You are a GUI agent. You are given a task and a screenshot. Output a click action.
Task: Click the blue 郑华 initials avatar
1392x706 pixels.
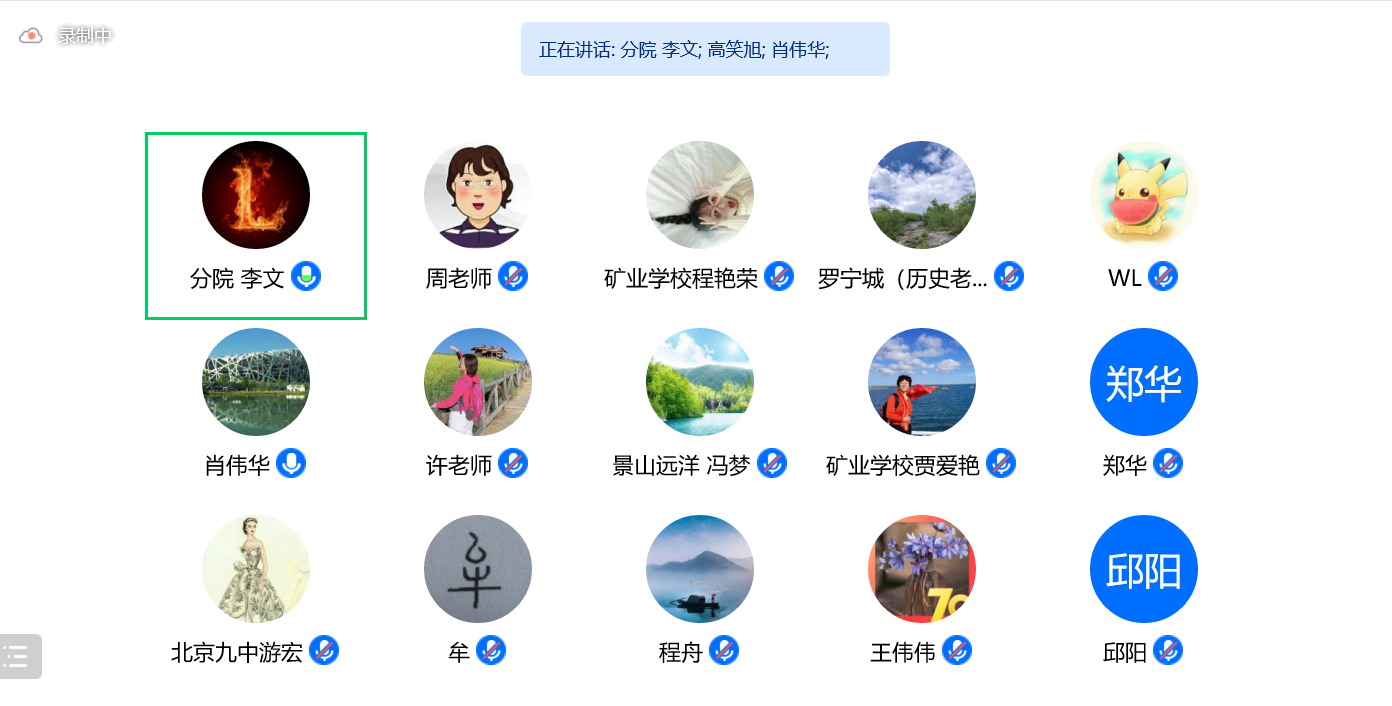[1144, 382]
